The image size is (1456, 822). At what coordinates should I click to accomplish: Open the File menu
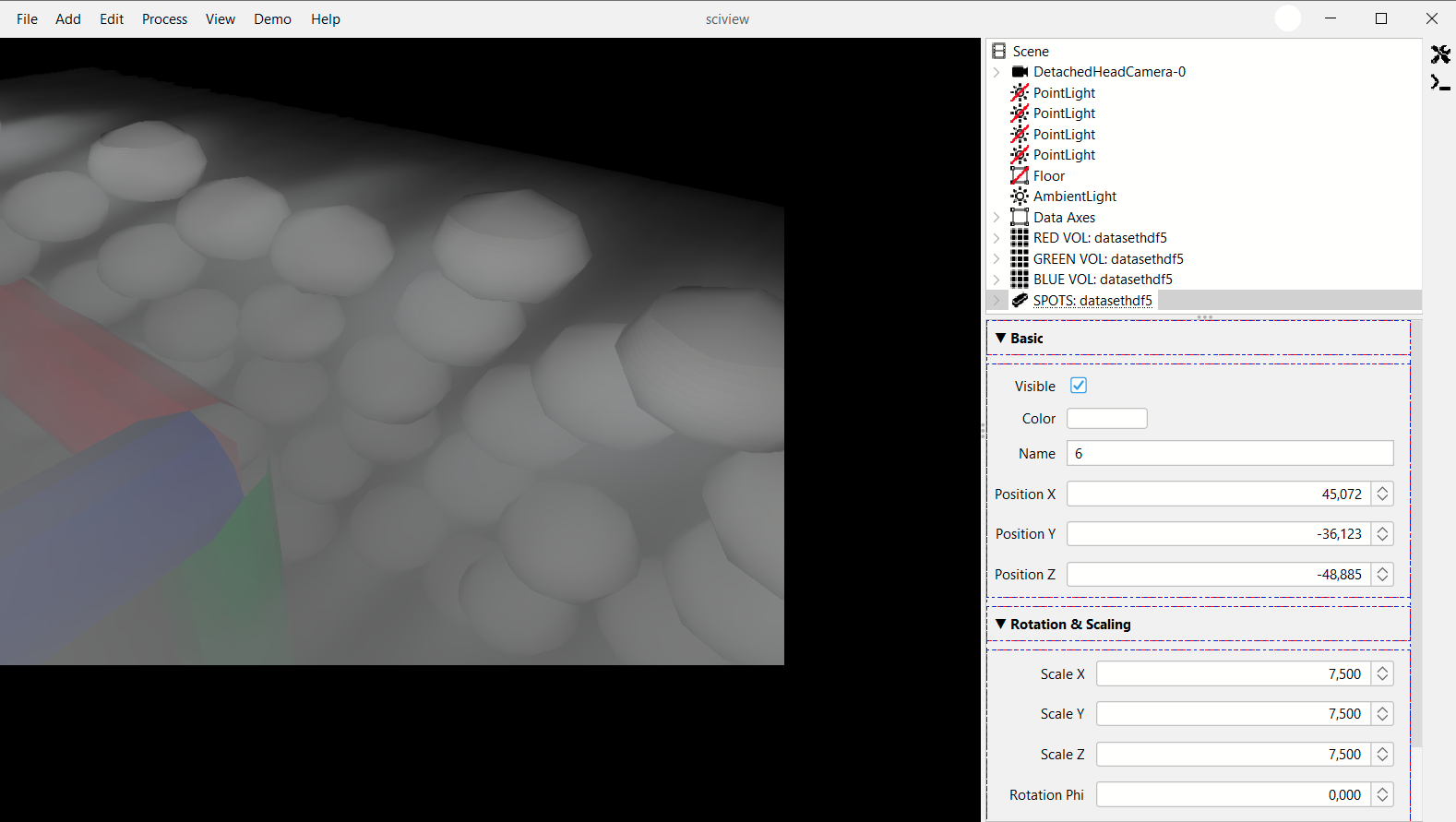click(x=27, y=18)
